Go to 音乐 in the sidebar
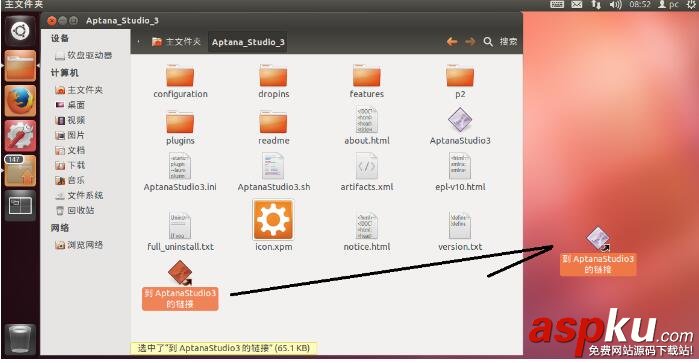The width and height of the screenshot is (699, 363). click(x=70, y=180)
